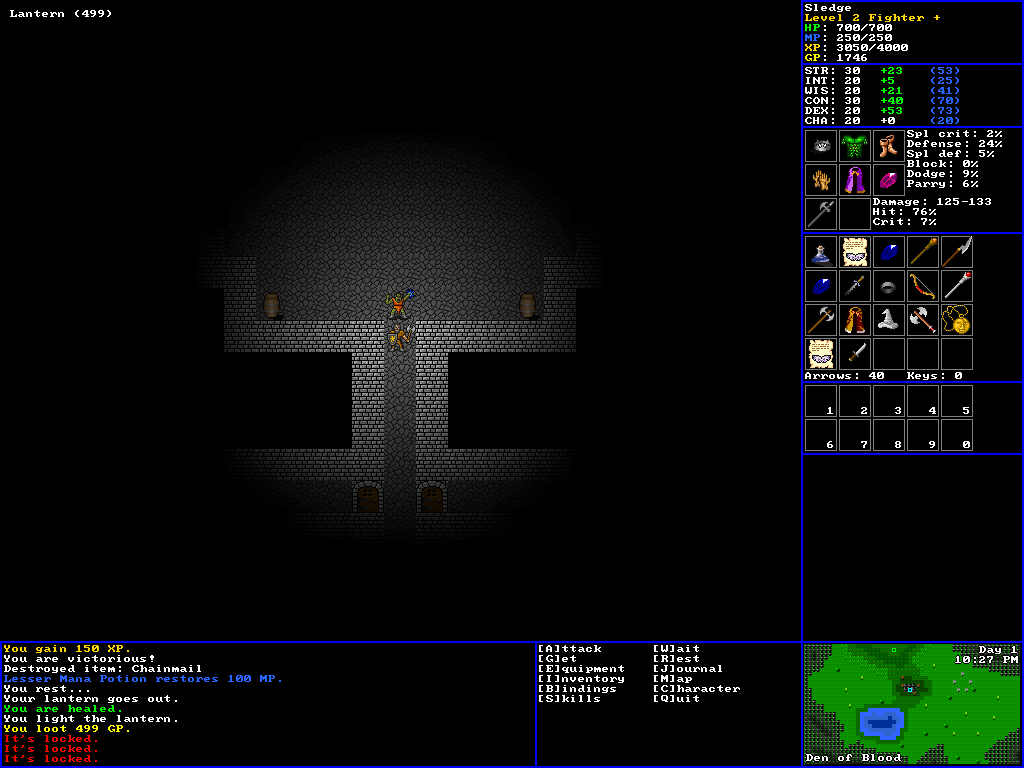This screenshot has width=1024, height=768.
Task: Click the golden gloves equipment slot
Action: (x=821, y=180)
